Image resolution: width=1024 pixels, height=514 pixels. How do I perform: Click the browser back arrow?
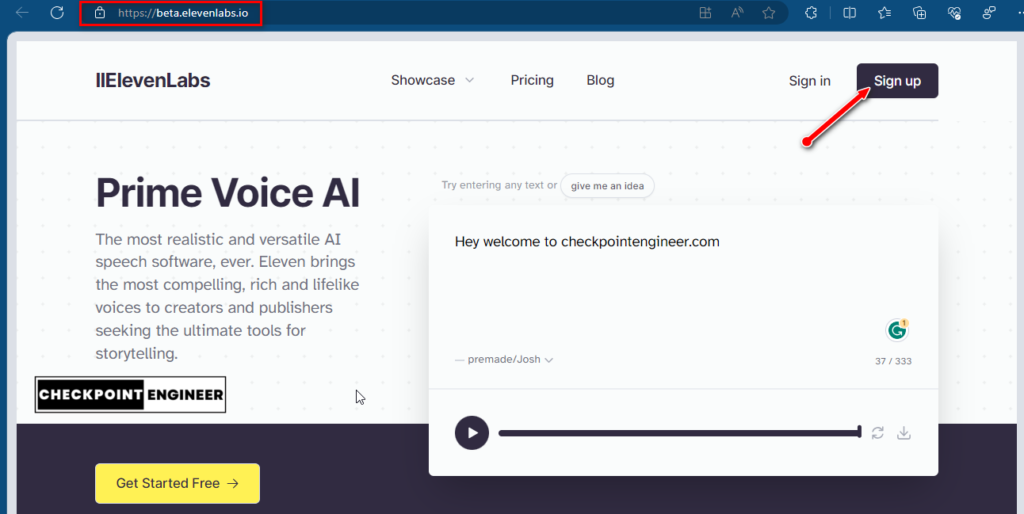pos(22,12)
